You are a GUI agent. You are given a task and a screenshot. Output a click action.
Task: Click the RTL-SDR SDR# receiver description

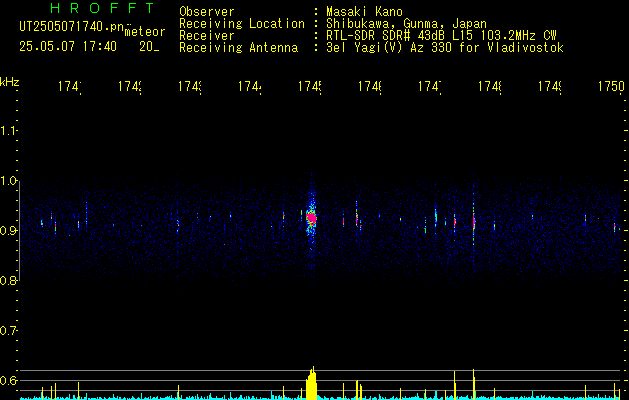[x=441, y=36]
